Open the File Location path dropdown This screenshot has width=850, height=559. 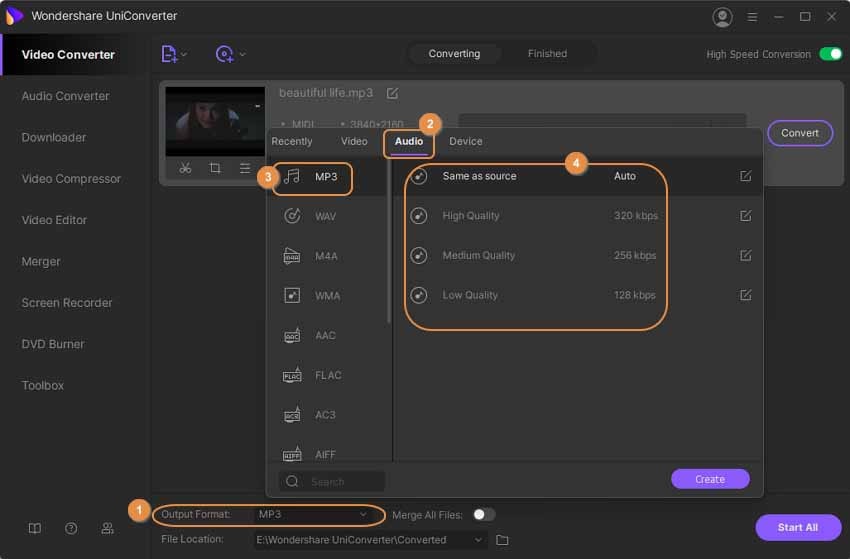[478, 539]
